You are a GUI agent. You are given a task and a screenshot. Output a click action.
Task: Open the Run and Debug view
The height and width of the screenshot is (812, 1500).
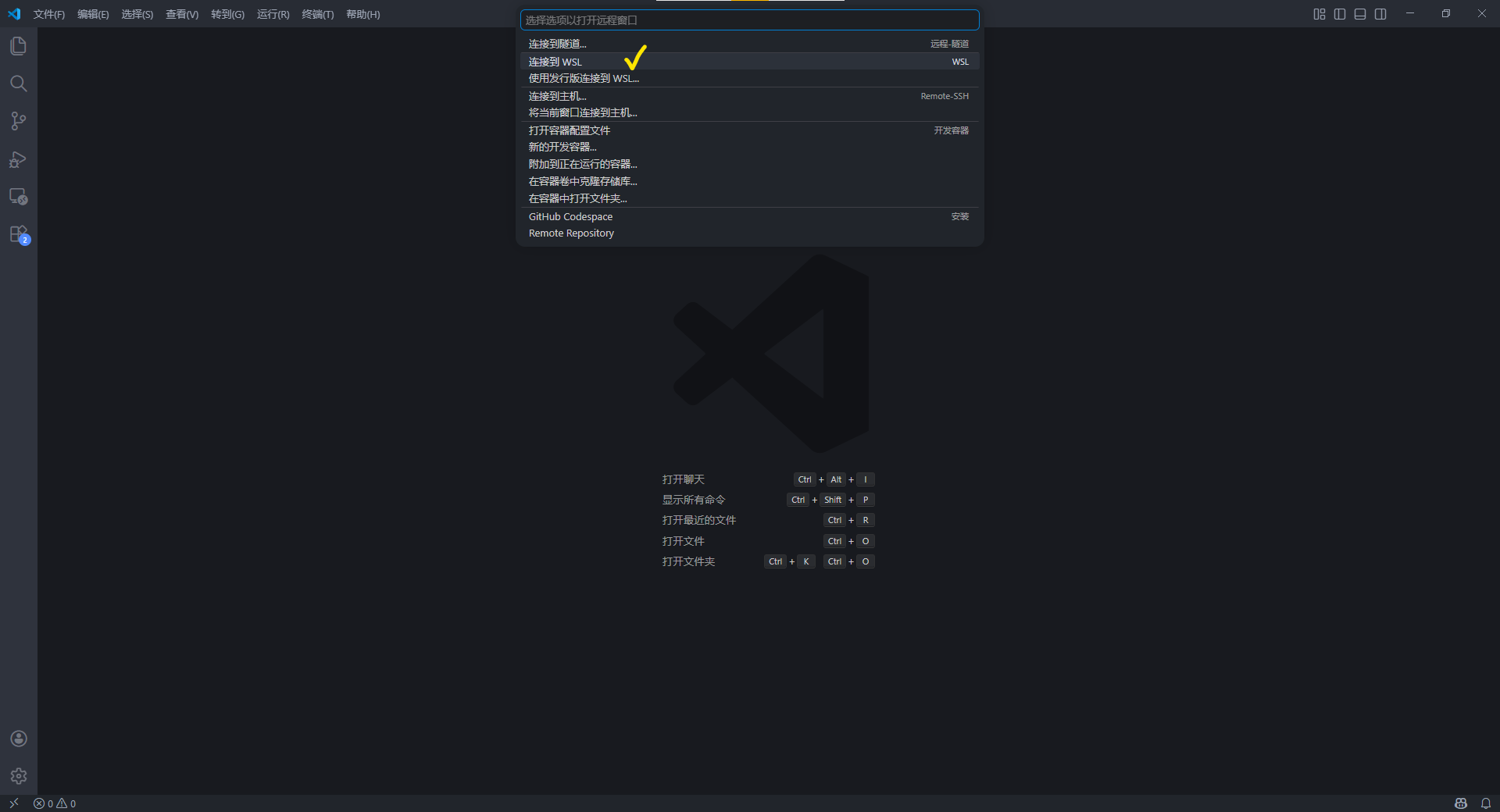click(x=19, y=159)
